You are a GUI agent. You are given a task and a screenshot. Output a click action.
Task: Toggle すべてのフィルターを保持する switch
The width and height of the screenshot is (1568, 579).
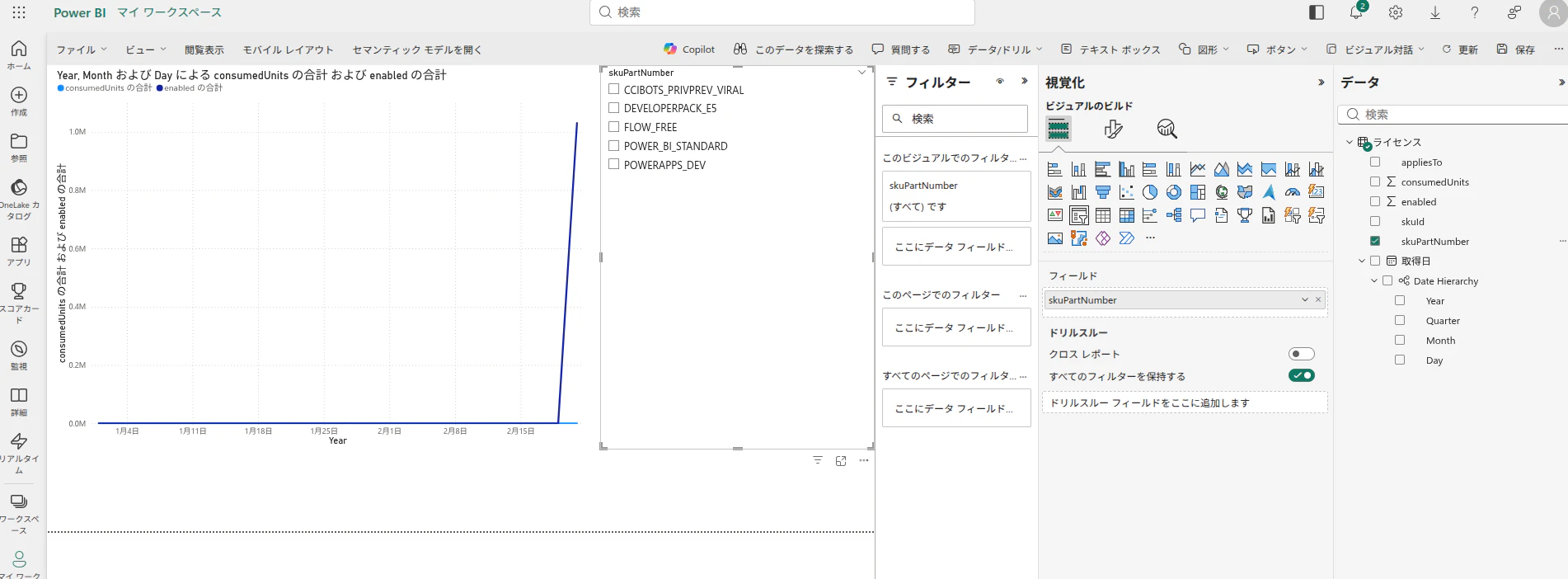point(1302,375)
